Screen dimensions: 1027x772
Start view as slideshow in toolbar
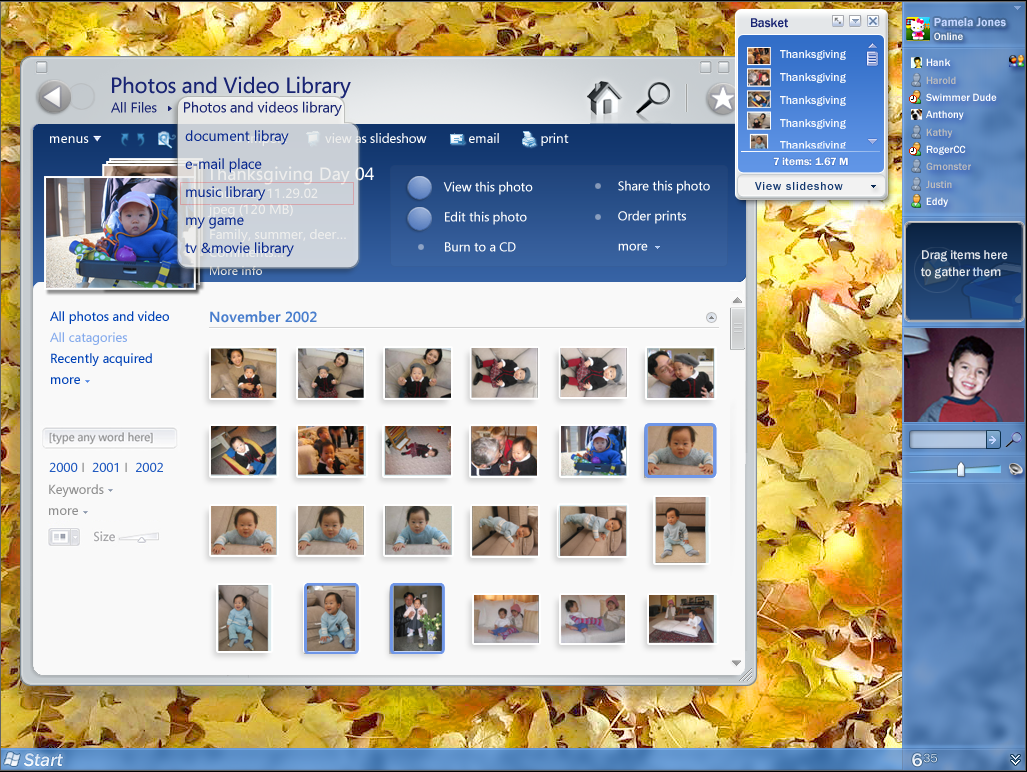367,139
